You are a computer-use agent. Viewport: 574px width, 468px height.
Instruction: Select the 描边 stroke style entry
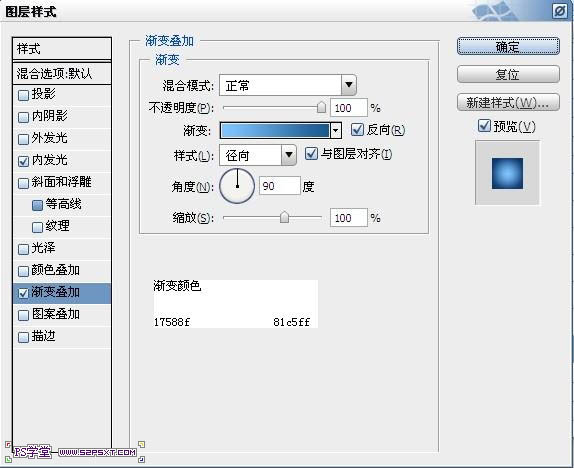62,337
